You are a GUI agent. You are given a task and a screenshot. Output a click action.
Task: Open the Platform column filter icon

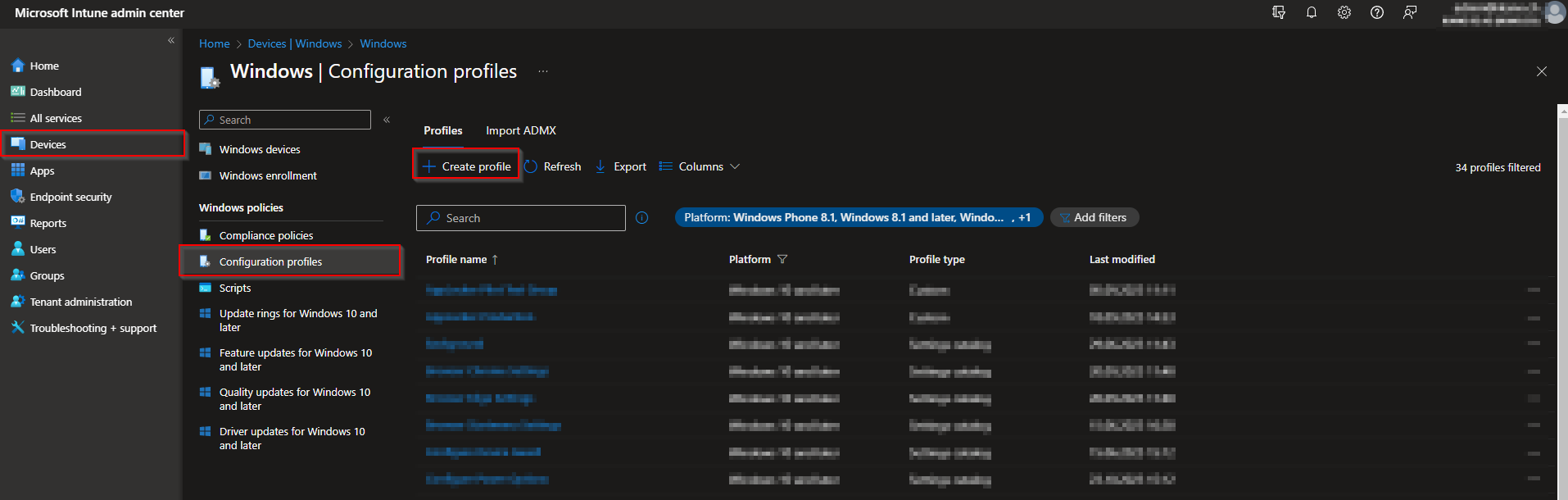coord(782,259)
